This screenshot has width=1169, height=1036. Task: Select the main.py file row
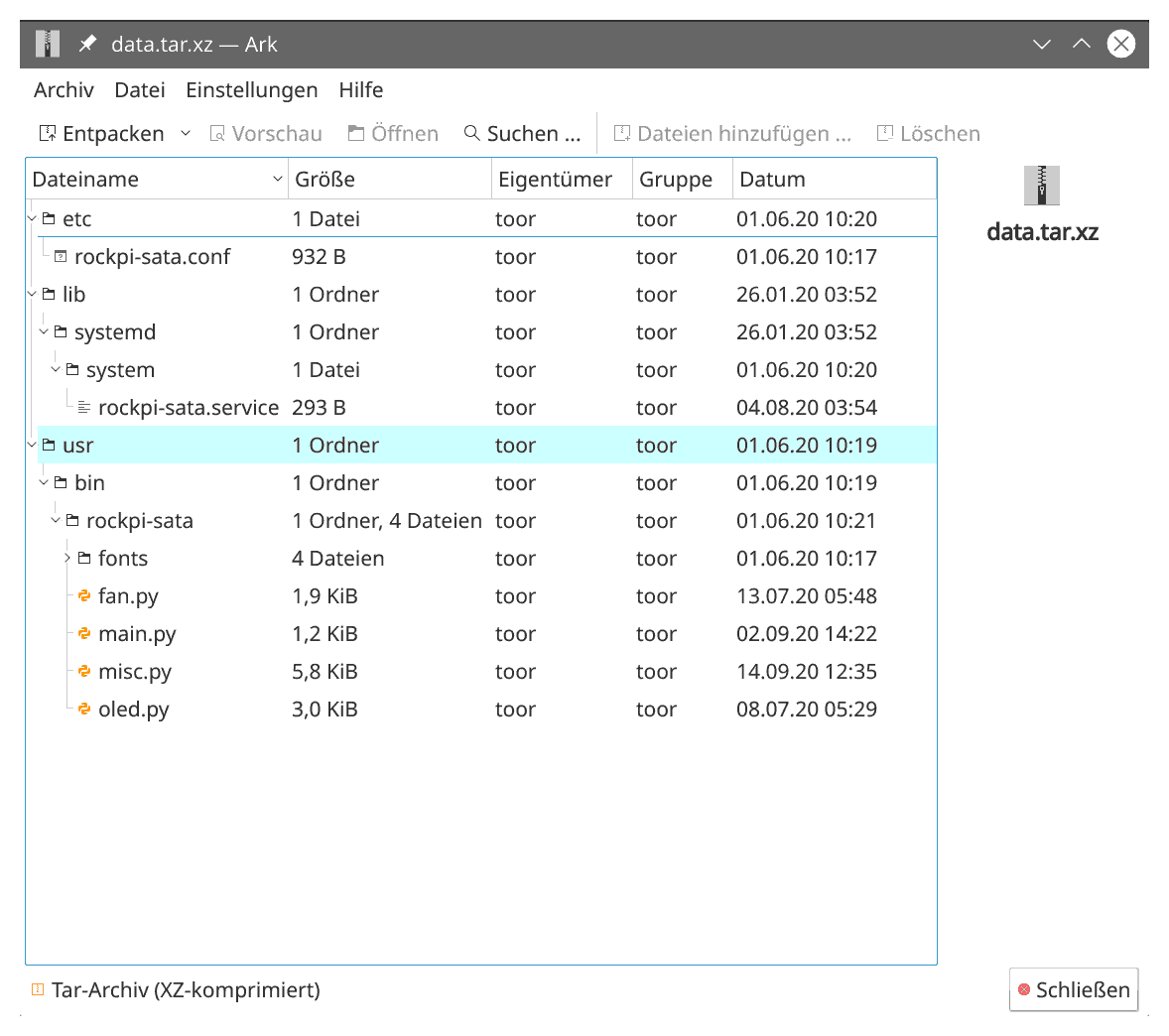pos(137,634)
